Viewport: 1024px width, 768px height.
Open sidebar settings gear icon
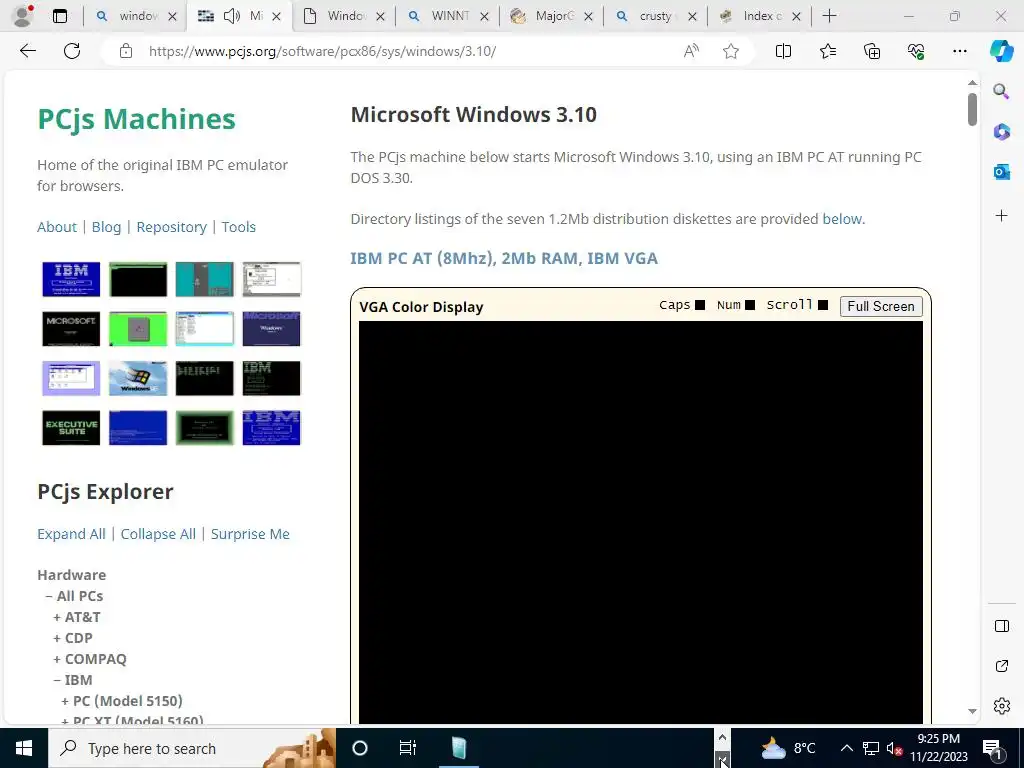(x=1001, y=706)
